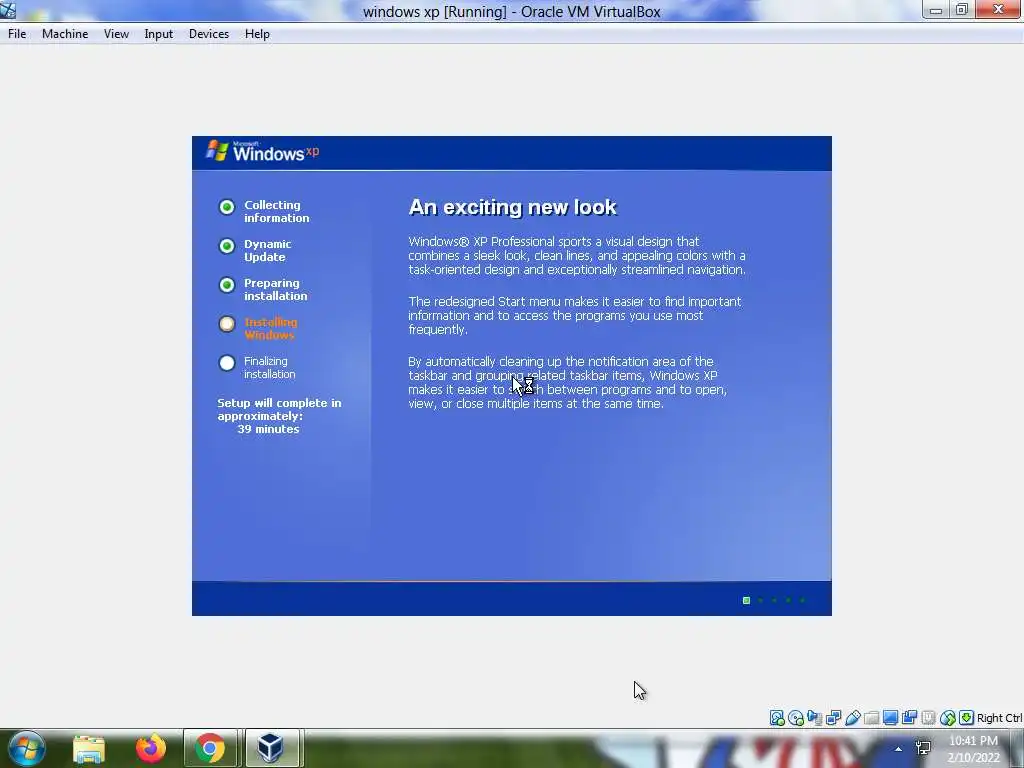Click the mouse integration indicator icon

(x=948, y=718)
